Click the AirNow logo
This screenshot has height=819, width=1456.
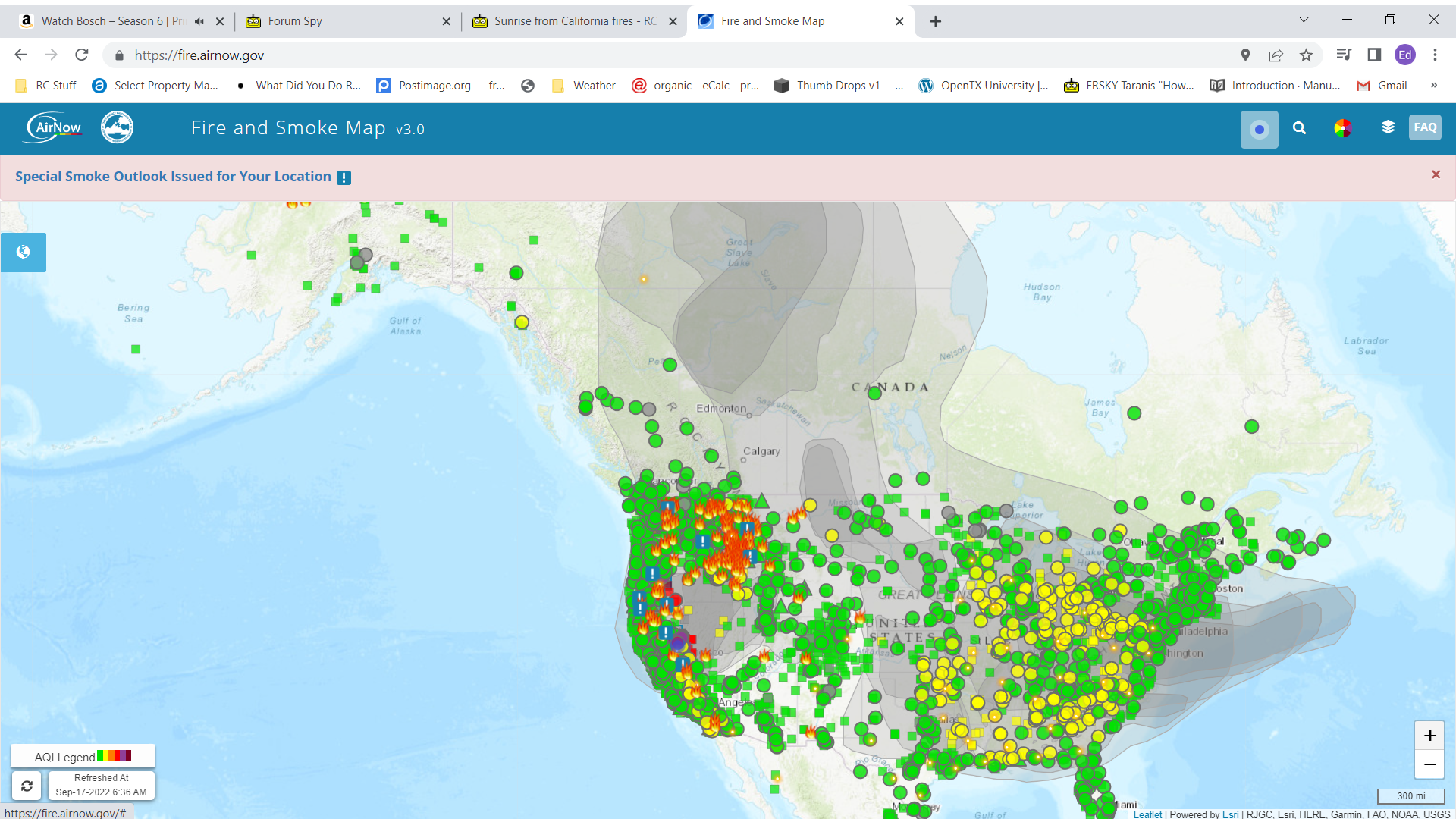55,127
